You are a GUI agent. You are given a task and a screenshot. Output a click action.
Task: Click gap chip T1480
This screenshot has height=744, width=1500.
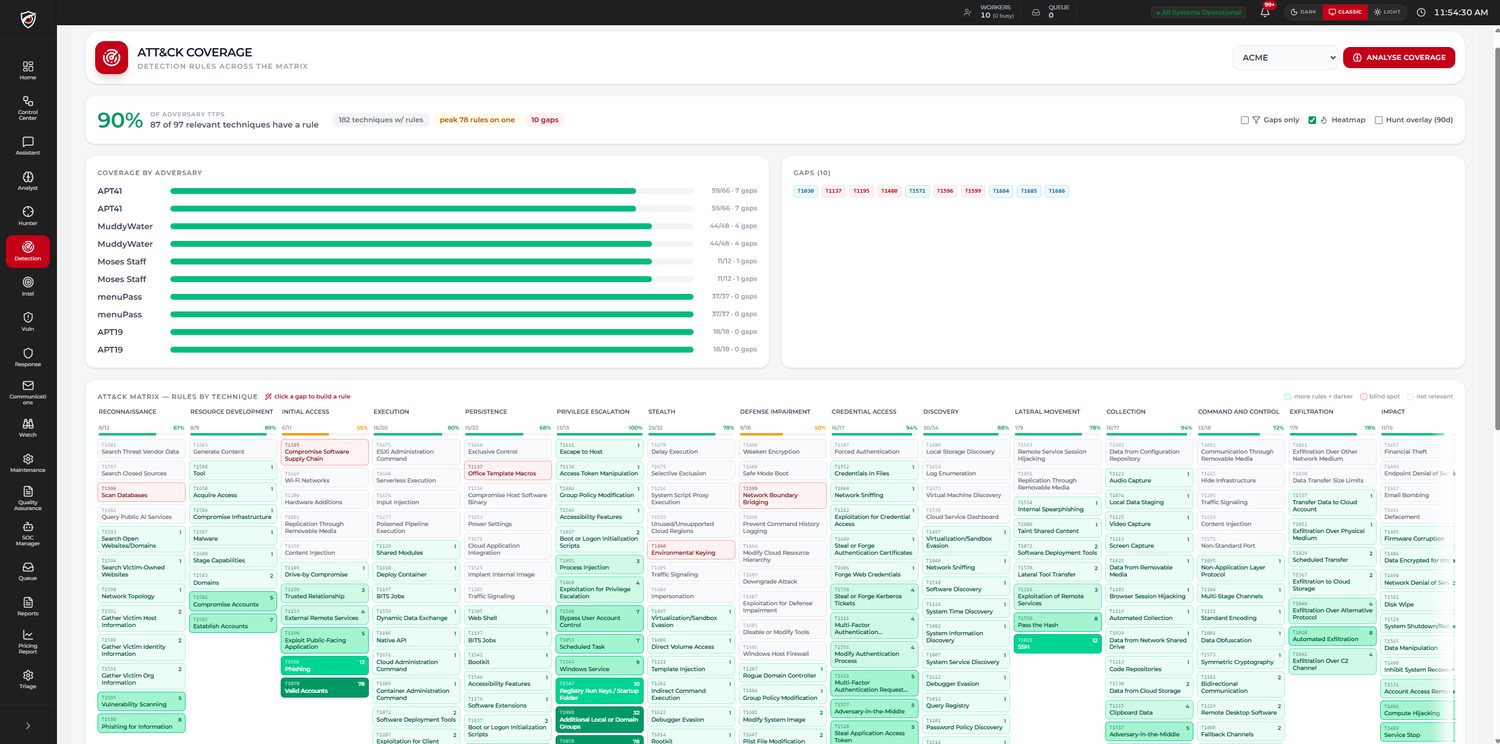point(889,190)
